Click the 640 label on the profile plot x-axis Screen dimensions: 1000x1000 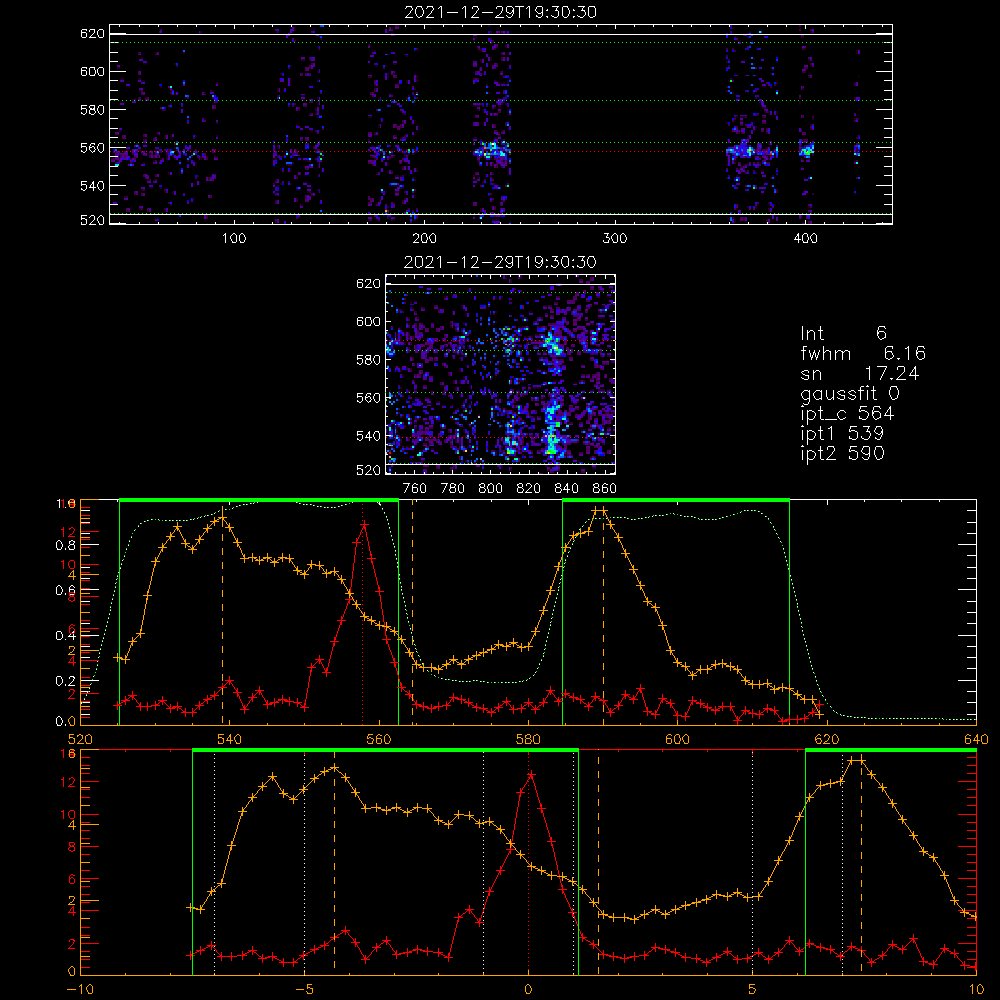[x=976, y=740]
